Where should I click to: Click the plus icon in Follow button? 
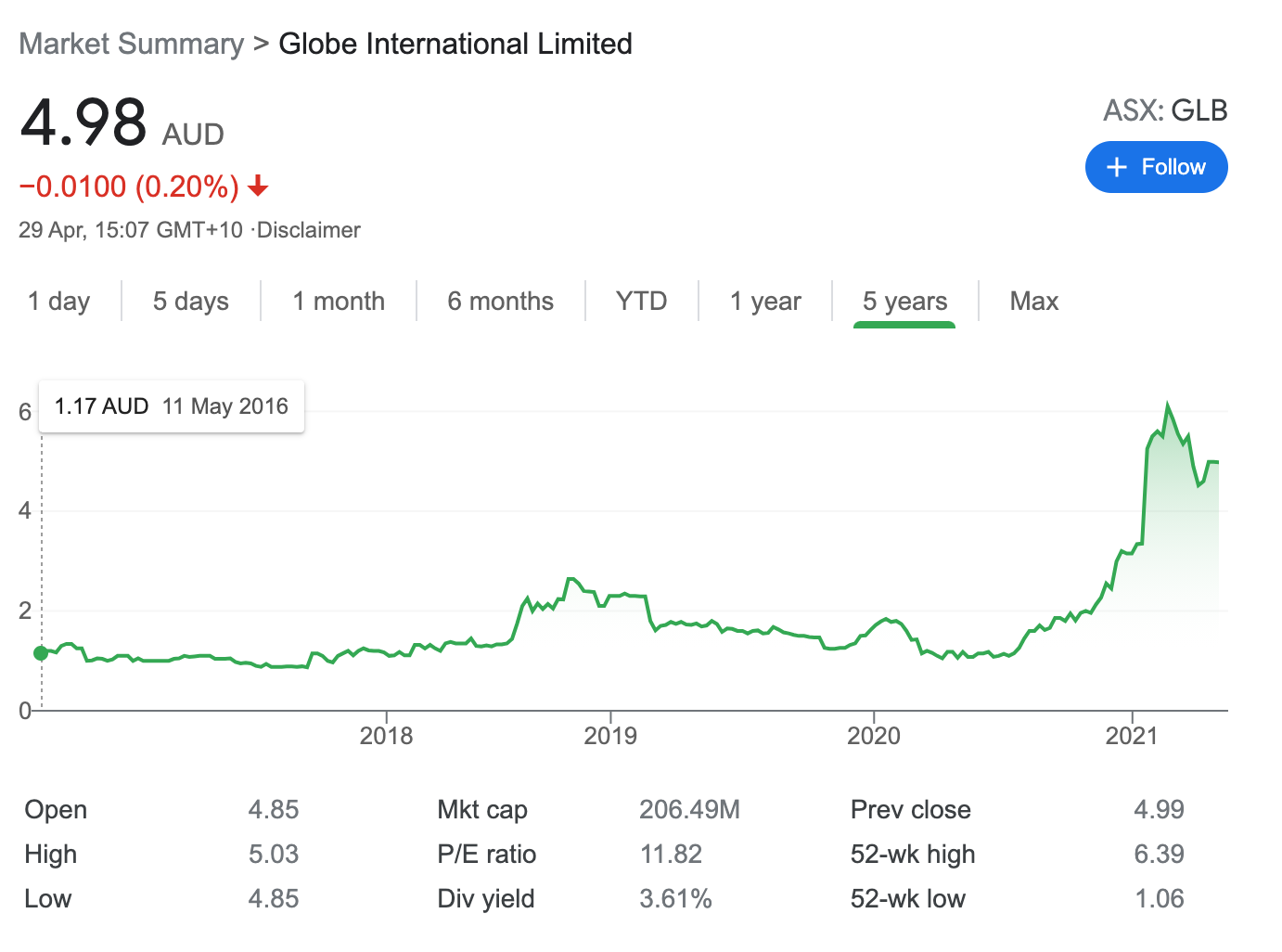[x=1117, y=167]
